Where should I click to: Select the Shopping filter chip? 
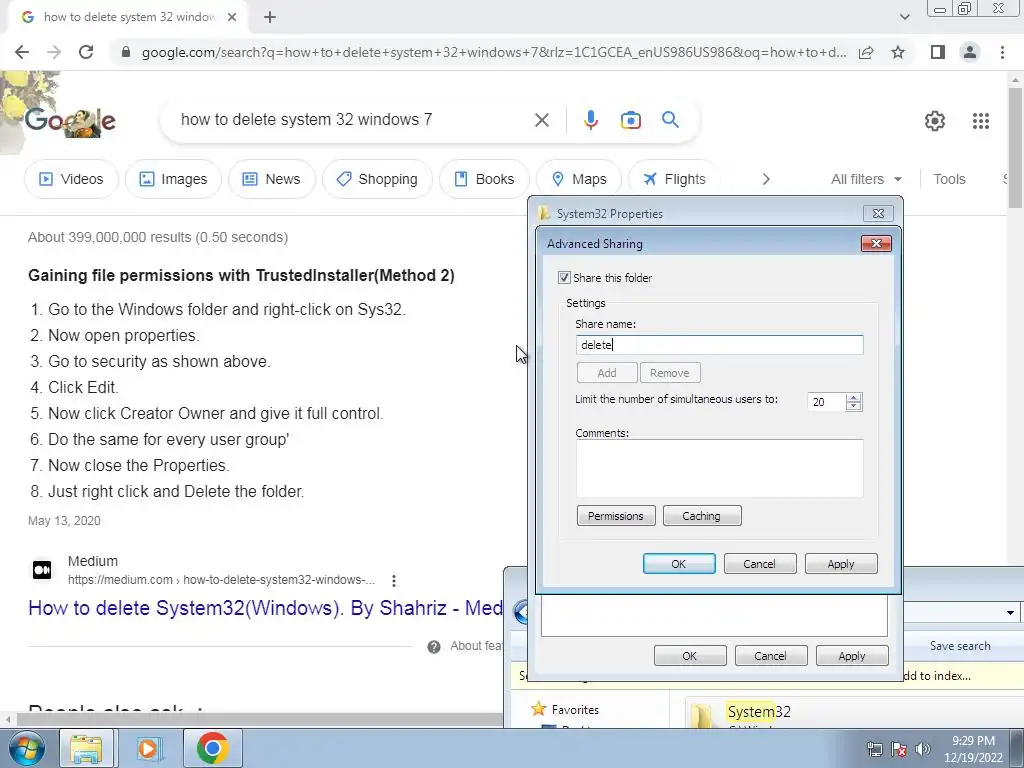(x=377, y=179)
